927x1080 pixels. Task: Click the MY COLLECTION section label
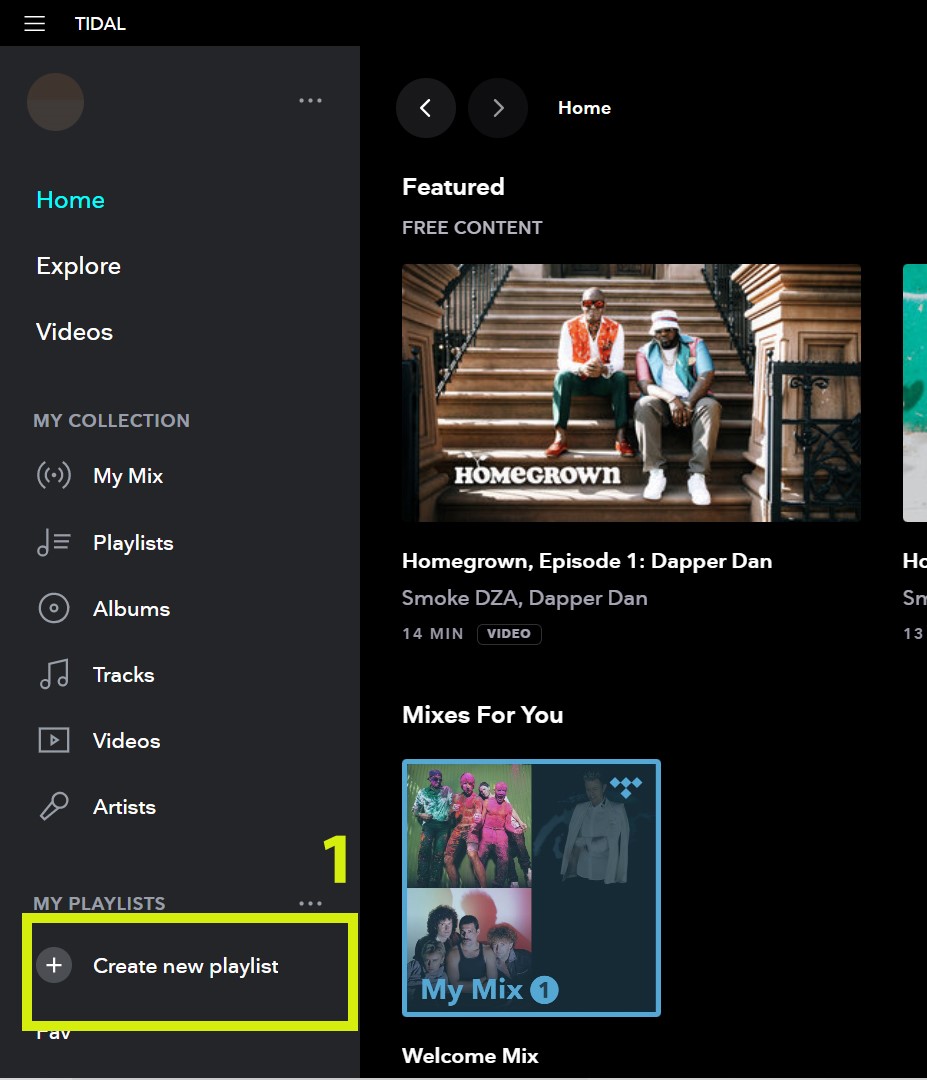point(112,421)
